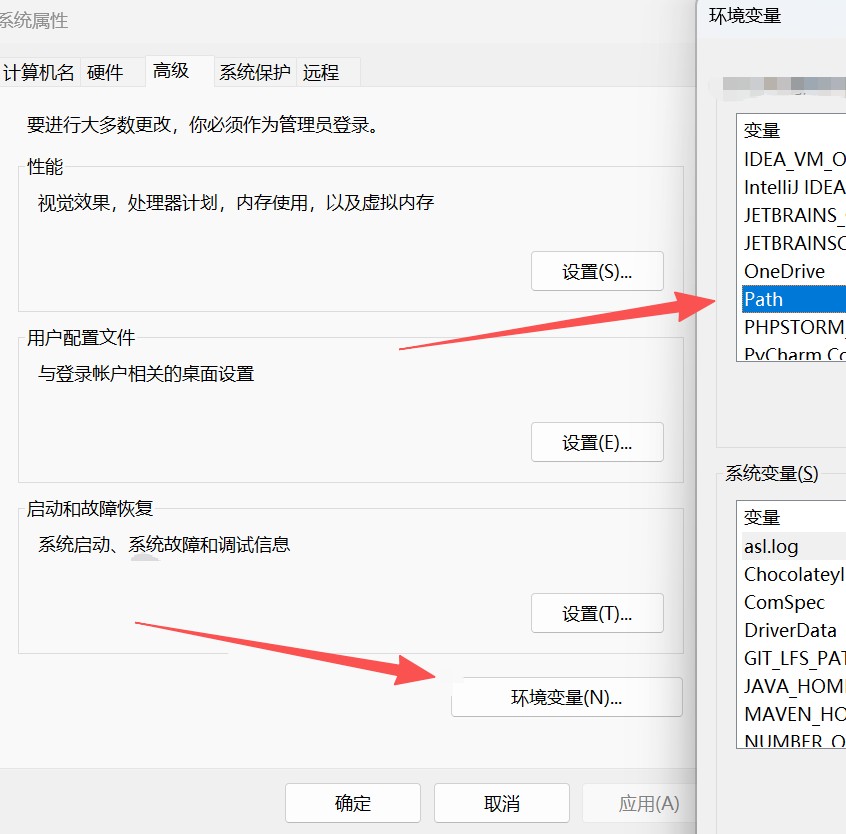The width and height of the screenshot is (846, 834).
Task: Click the 取消 button
Action: (502, 803)
